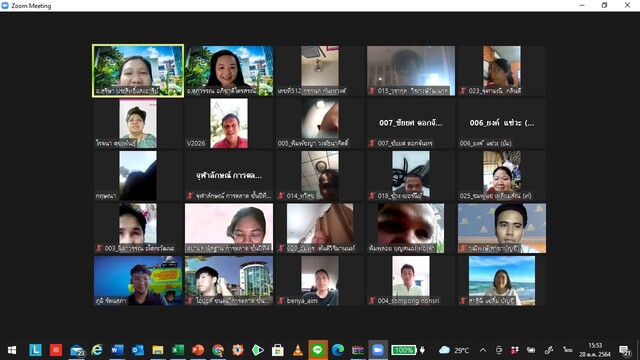
Task: Show hidden tray icons with the chevron
Action: point(483,350)
